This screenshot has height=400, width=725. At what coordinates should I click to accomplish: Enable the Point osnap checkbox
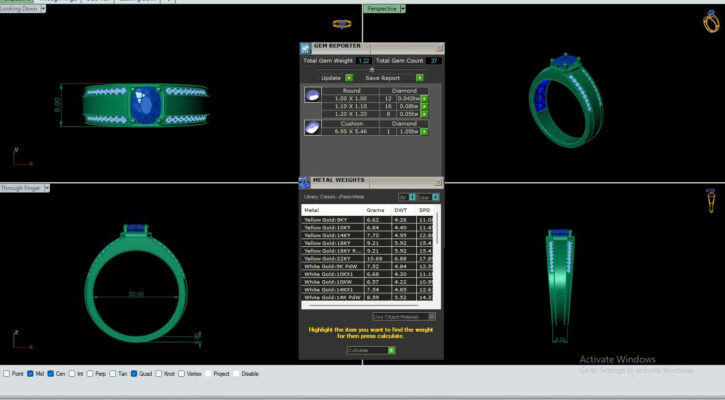(x=7, y=373)
